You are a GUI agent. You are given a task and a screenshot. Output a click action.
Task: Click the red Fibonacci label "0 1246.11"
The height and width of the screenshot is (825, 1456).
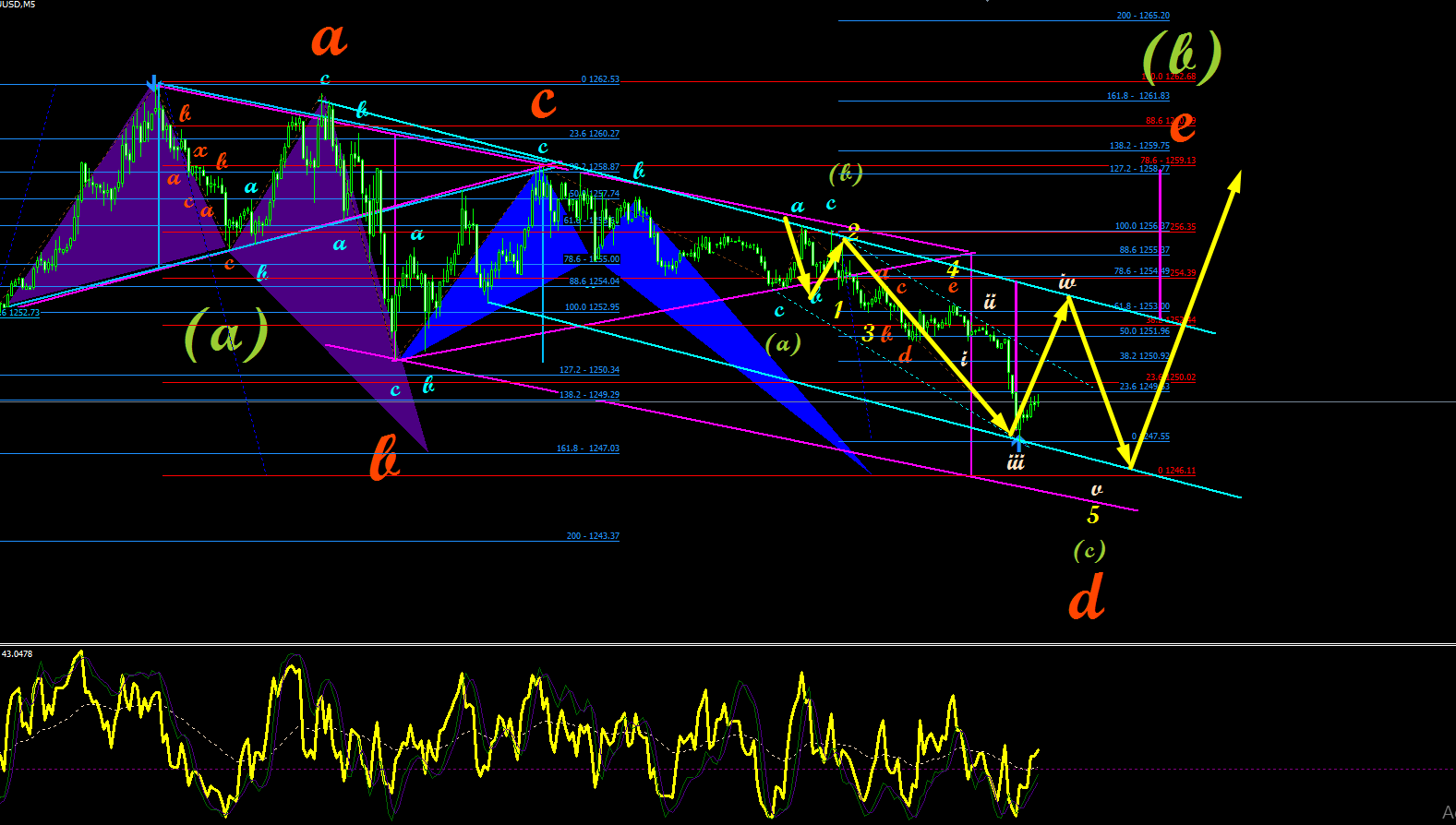coord(1177,471)
